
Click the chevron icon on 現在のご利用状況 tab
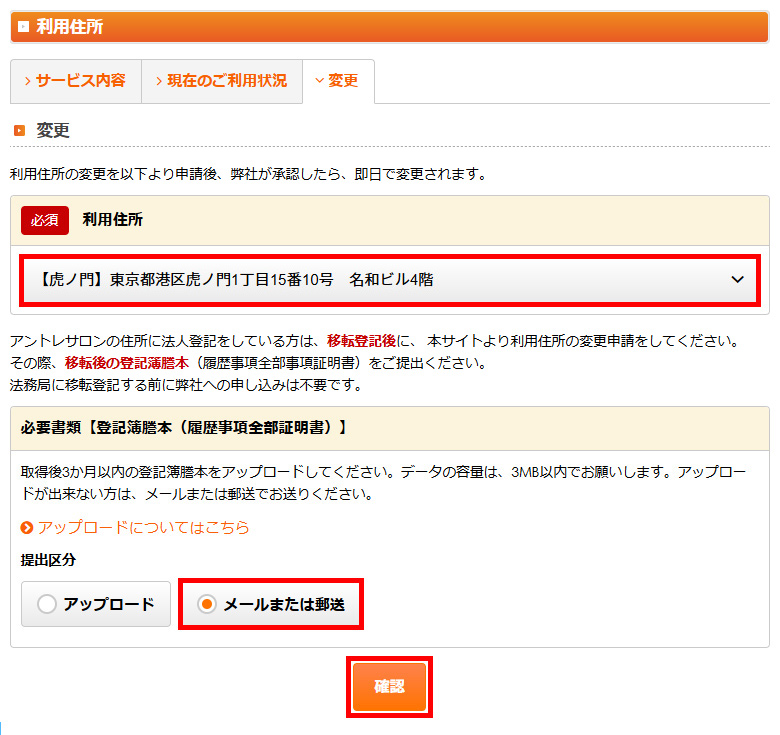point(159,81)
